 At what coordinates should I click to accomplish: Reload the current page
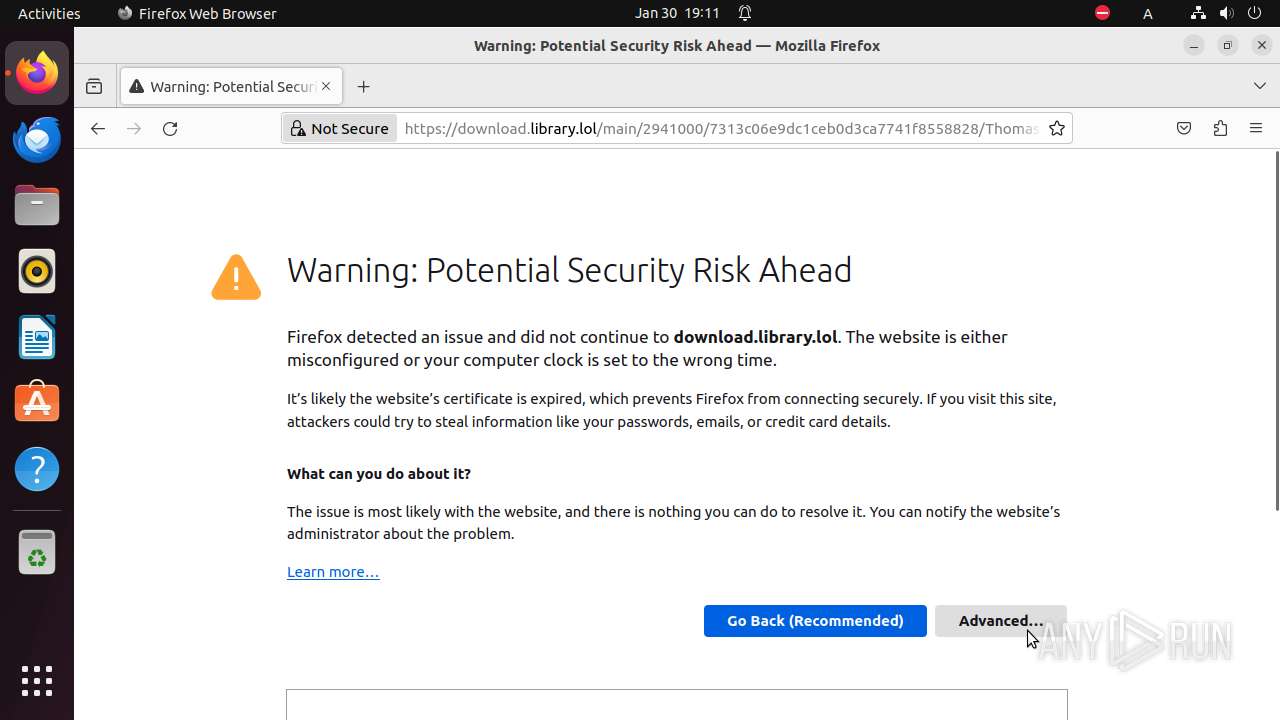click(x=170, y=129)
